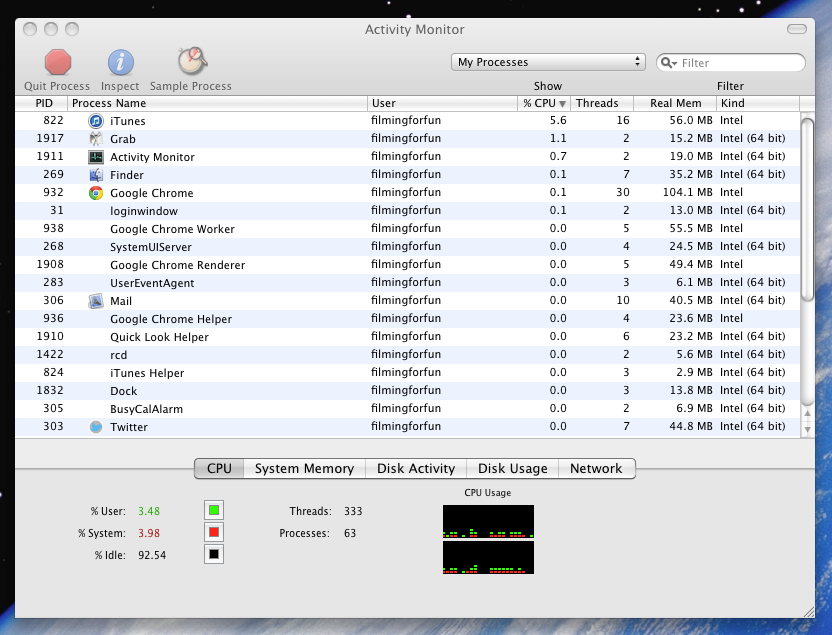Image resolution: width=832 pixels, height=635 pixels.
Task: Click the scroll up arrow of process list
Action: coord(807,413)
